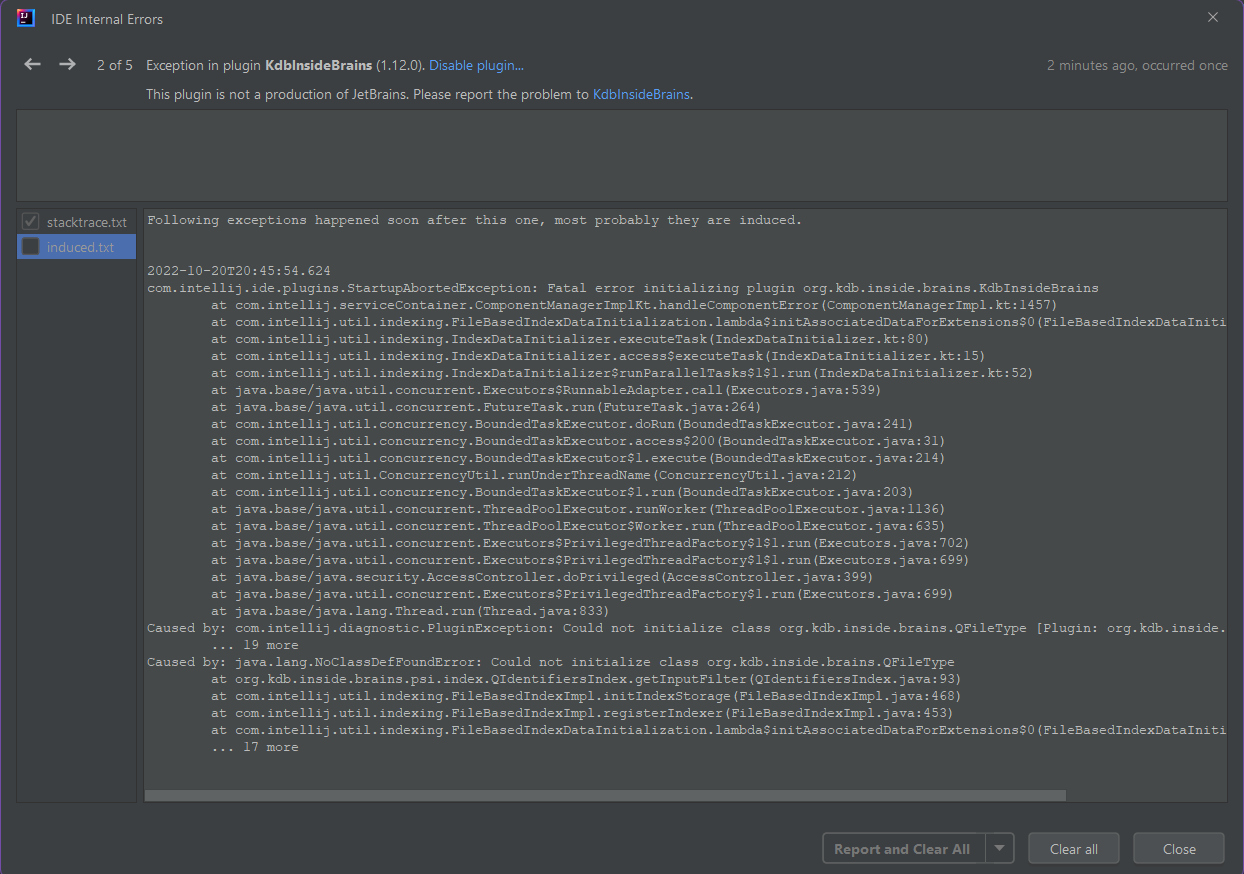Click the AccessController.doPrivileged trace line
Screen dimensions: 1244x874
[542, 577]
